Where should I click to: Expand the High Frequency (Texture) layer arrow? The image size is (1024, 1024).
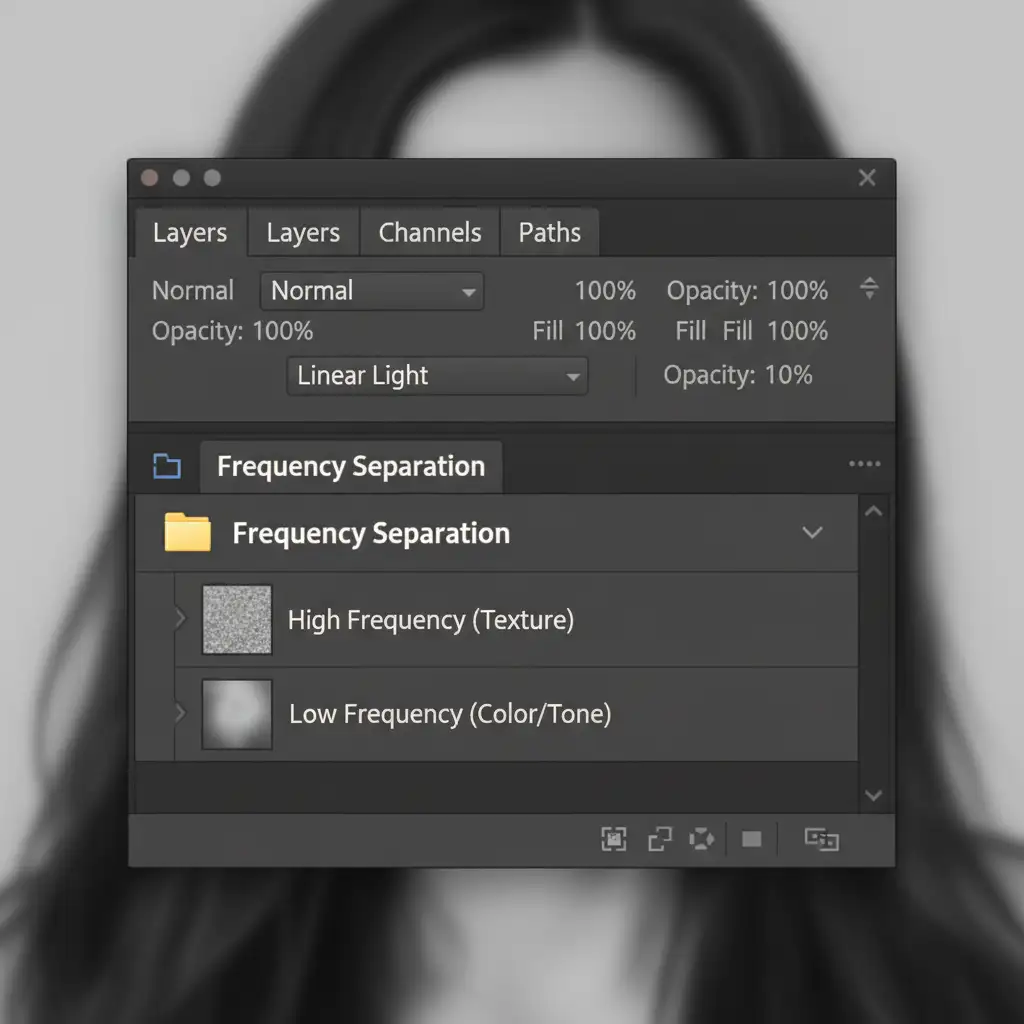[x=181, y=620]
